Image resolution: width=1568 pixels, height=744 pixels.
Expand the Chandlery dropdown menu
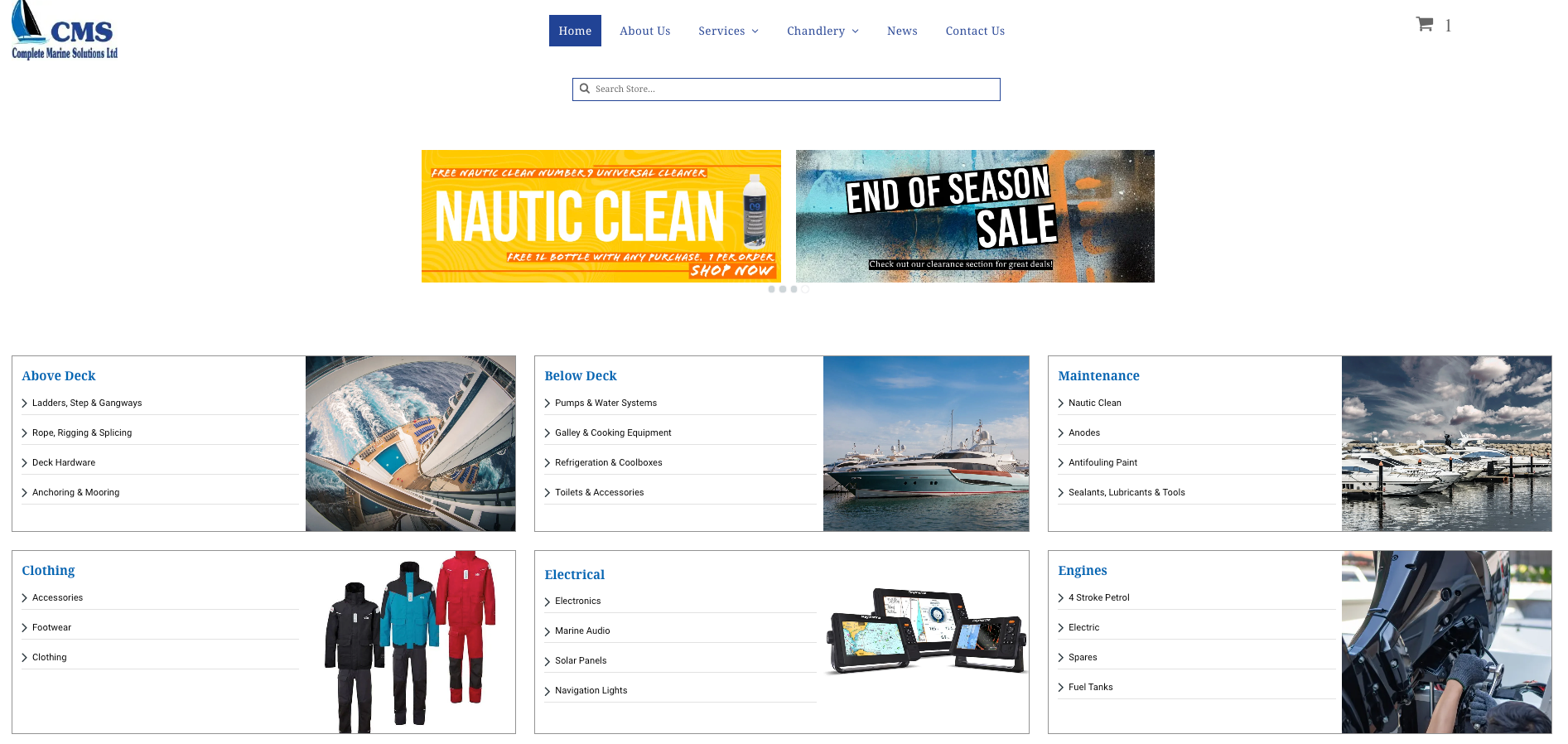tap(823, 31)
